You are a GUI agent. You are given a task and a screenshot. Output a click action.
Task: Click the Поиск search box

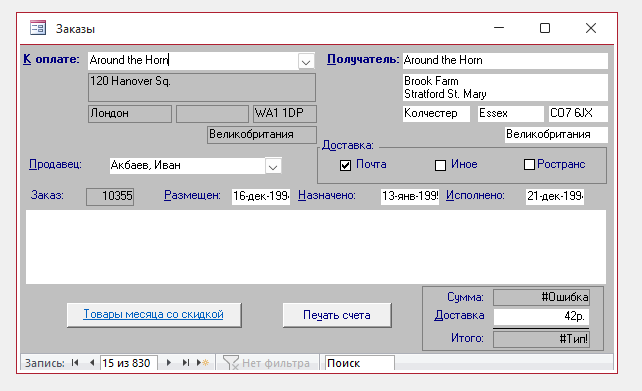coord(359,363)
